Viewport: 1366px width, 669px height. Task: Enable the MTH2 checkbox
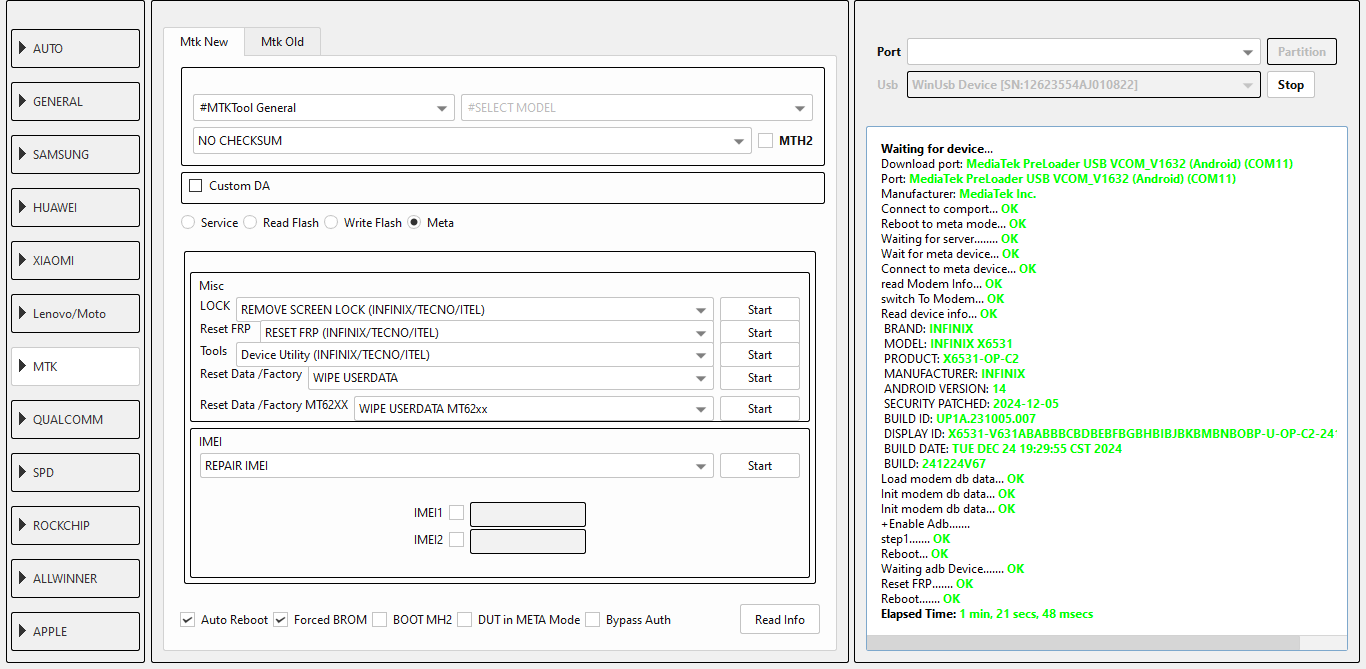point(766,140)
